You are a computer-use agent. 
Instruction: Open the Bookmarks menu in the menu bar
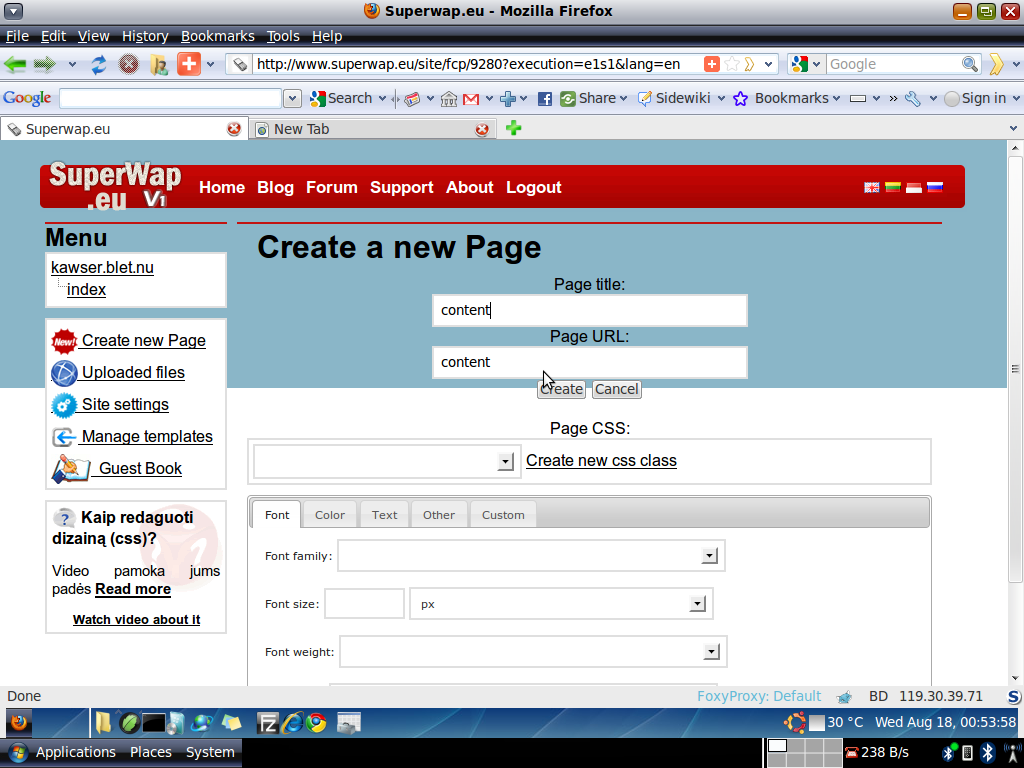pyautogui.click(x=217, y=36)
